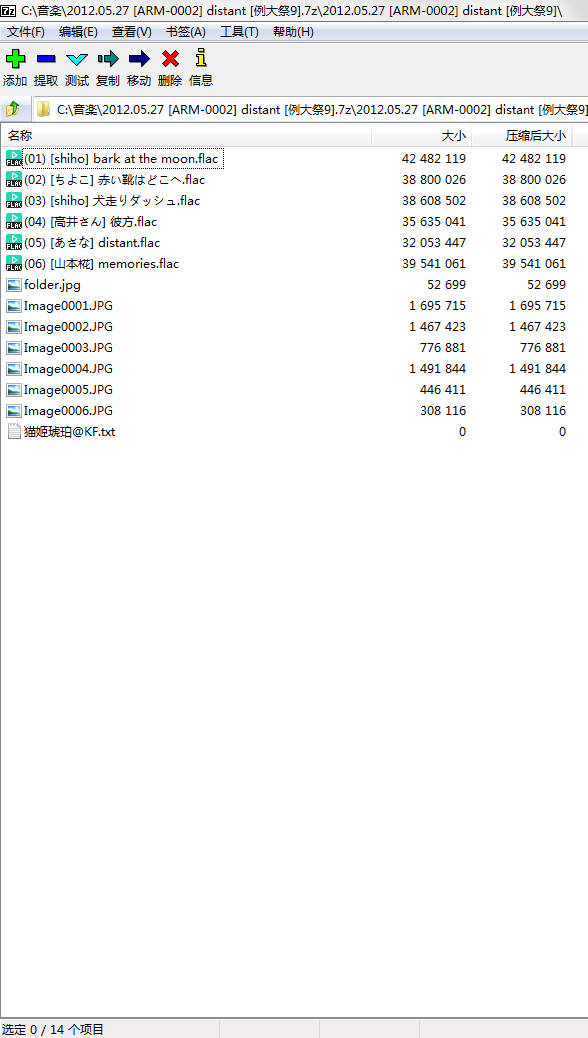Open the Info (信息) icon

coord(201,58)
